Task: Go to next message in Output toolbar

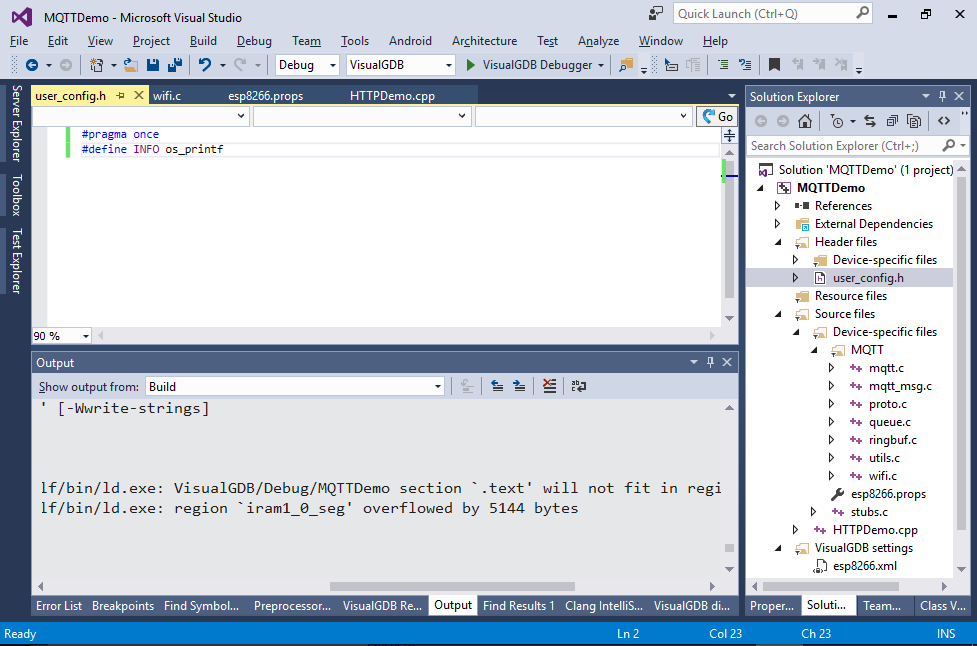Action: point(519,386)
